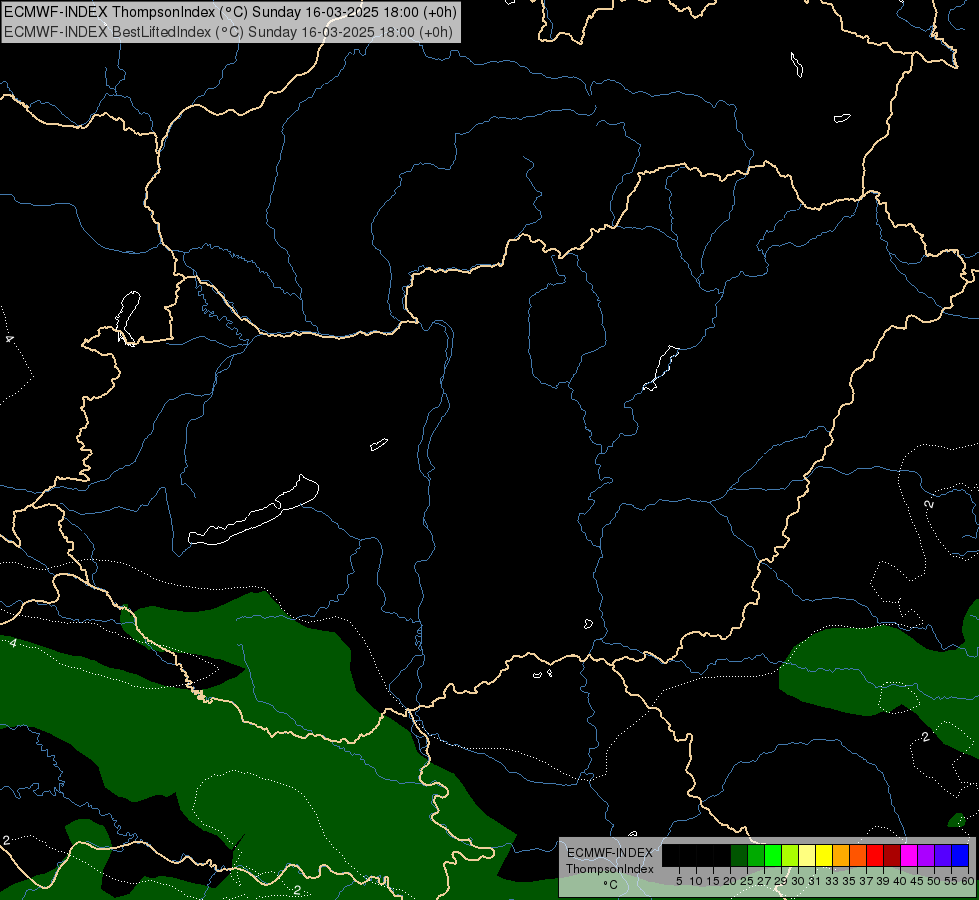Click the legend tick value '60'
Viewport: 979px width, 900px height.
(x=968, y=881)
